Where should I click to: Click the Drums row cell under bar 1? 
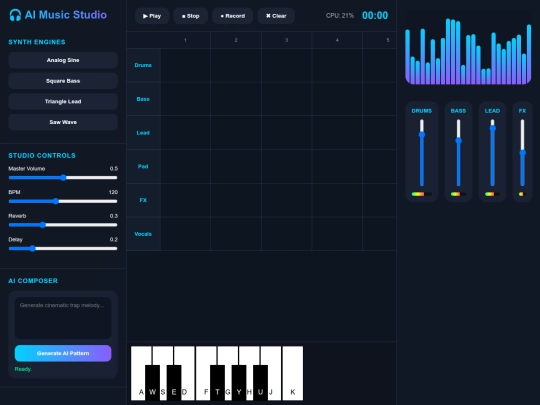(x=185, y=65)
